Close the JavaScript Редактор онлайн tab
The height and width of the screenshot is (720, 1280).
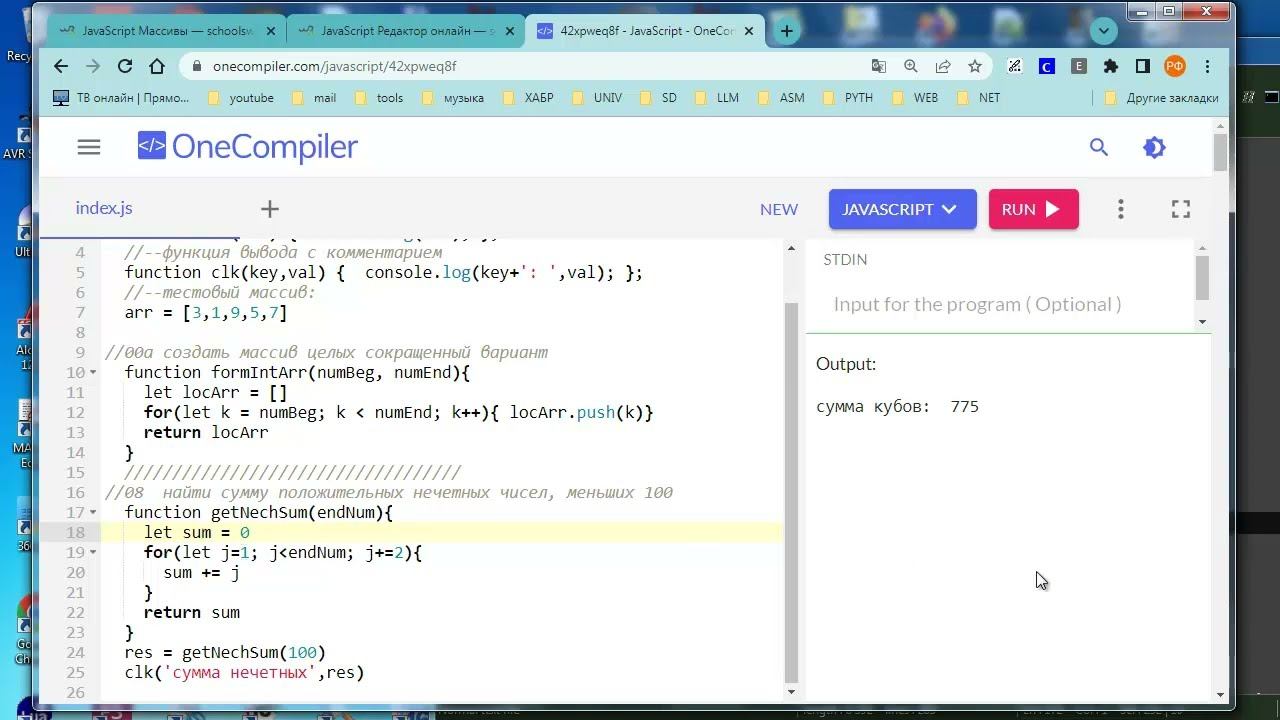[509, 31]
